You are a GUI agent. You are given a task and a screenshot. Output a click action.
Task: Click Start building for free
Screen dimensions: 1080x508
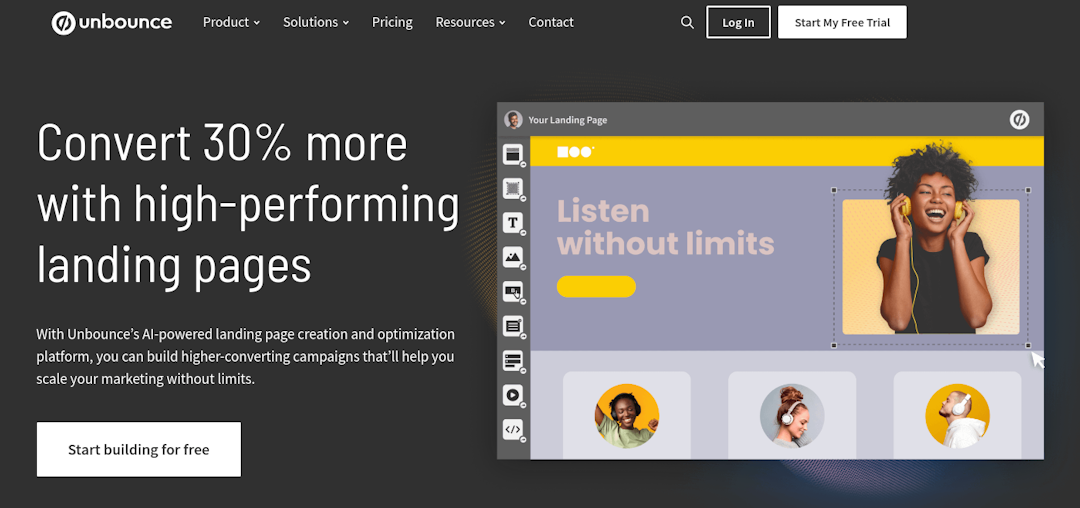coord(139,449)
